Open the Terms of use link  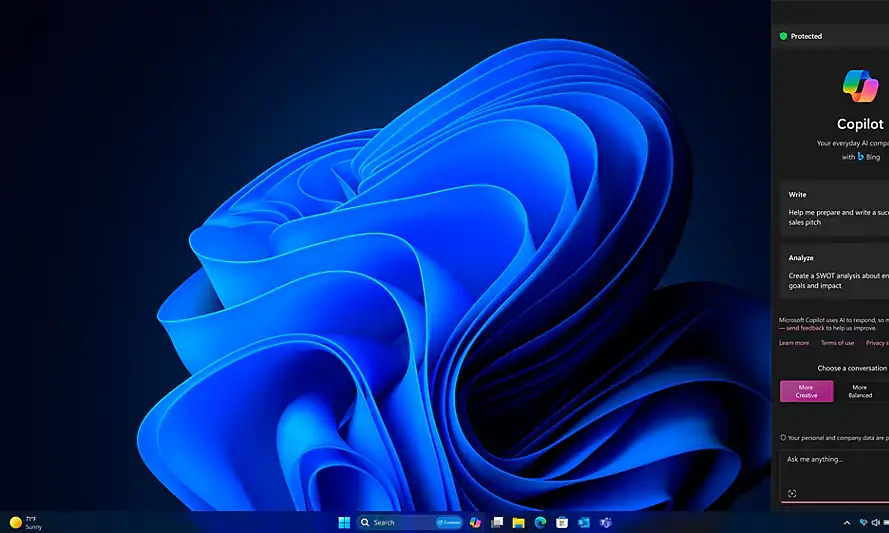(x=837, y=343)
